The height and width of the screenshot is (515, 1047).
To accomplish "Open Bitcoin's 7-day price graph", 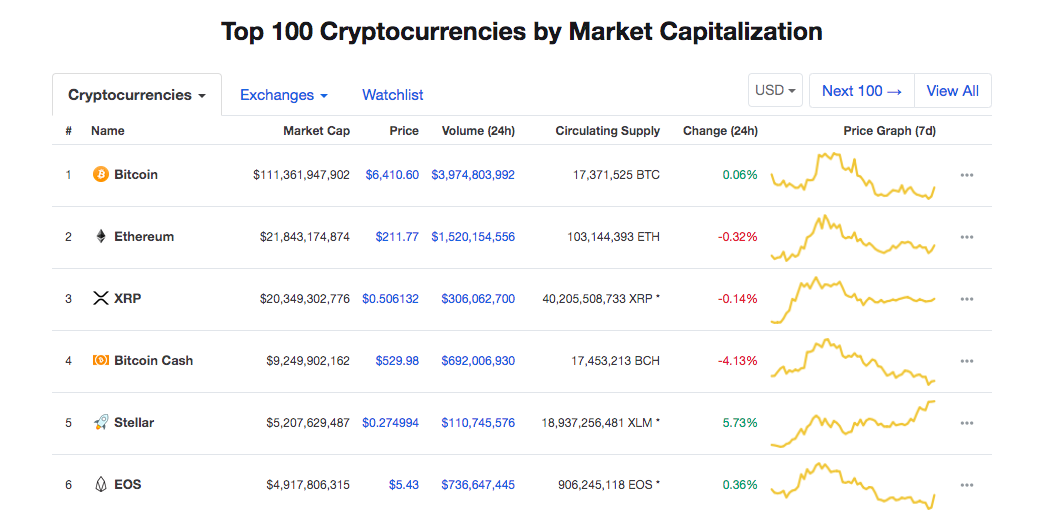I will click(x=853, y=176).
